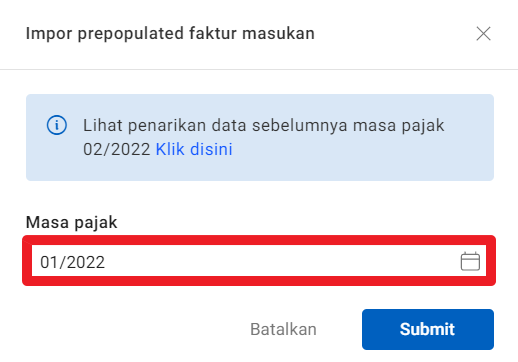Click the blue info circle icon
The height and width of the screenshot is (362, 518).
[x=57, y=125]
